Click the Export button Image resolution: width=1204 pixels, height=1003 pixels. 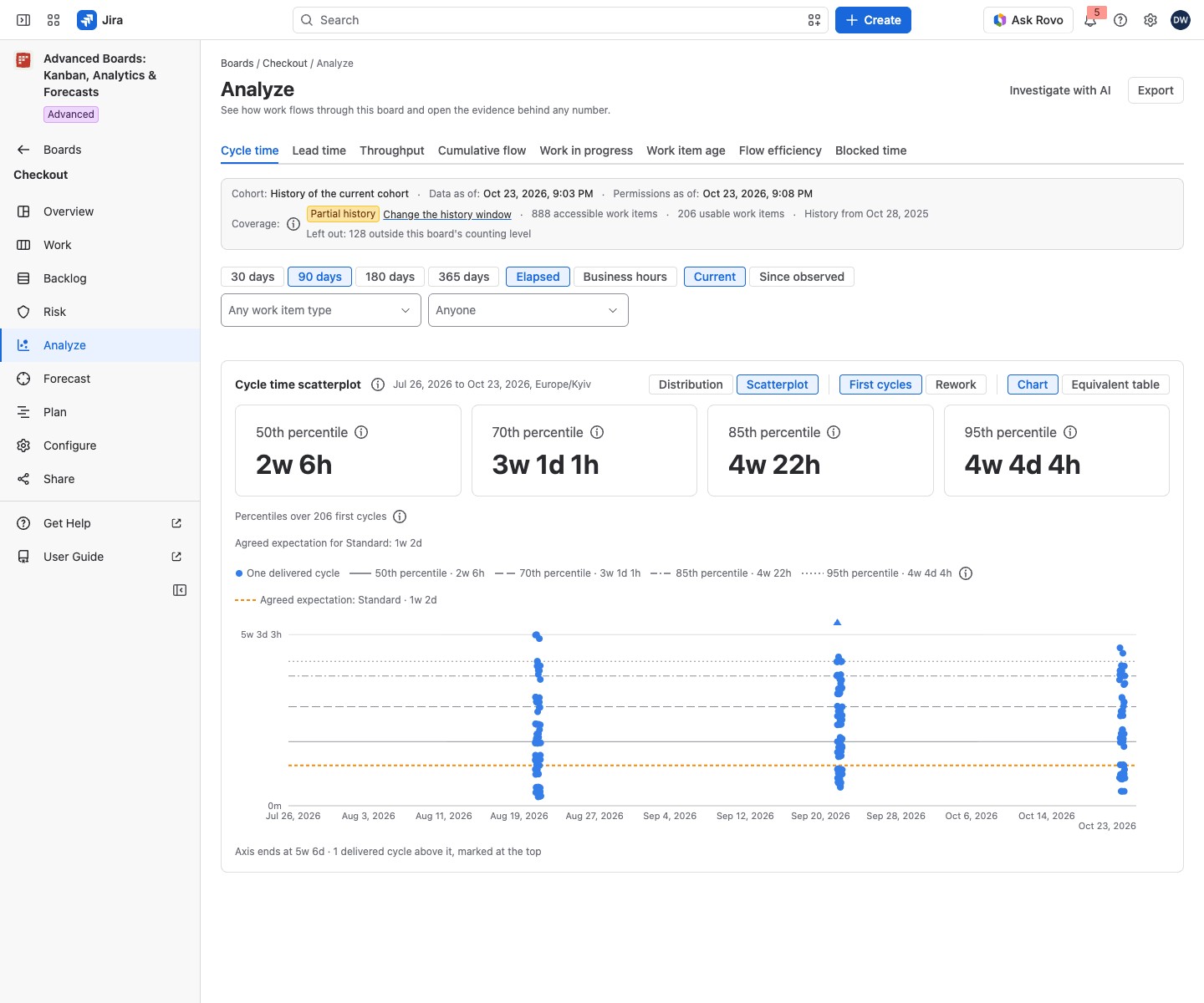(1156, 90)
